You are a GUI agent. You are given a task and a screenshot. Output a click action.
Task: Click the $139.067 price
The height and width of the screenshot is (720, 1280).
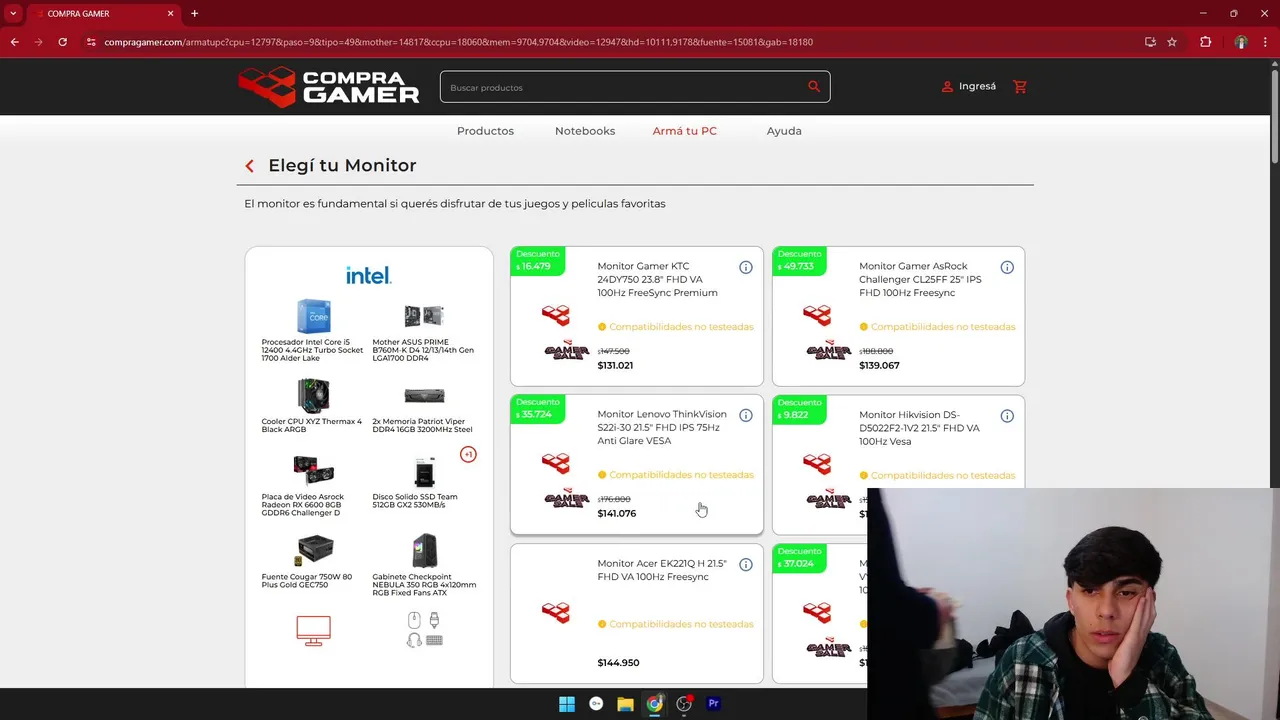(x=879, y=366)
